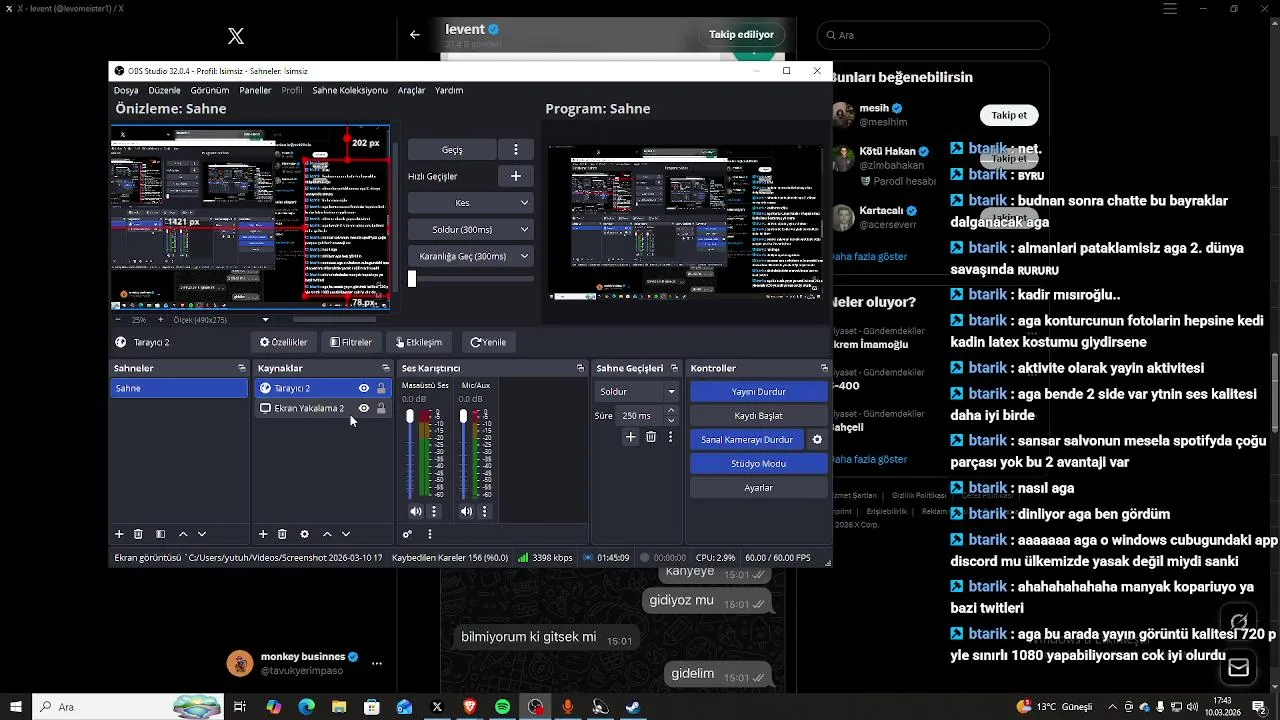Viewport: 1280px width, 720px height.
Task: Pop out the Sahneler dock panel
Action: pyautogui.click(x=241, y=368)
